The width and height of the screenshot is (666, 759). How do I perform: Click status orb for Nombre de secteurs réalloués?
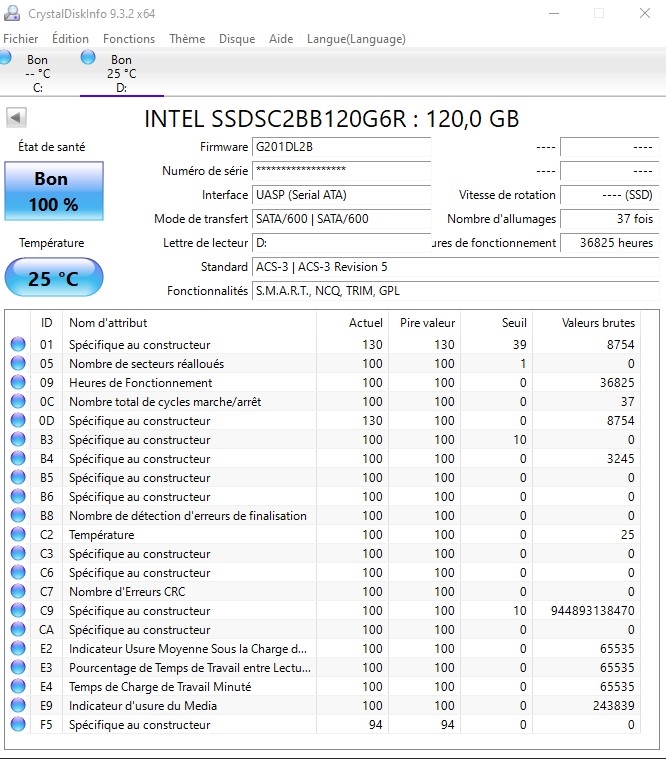click(18, 364)
